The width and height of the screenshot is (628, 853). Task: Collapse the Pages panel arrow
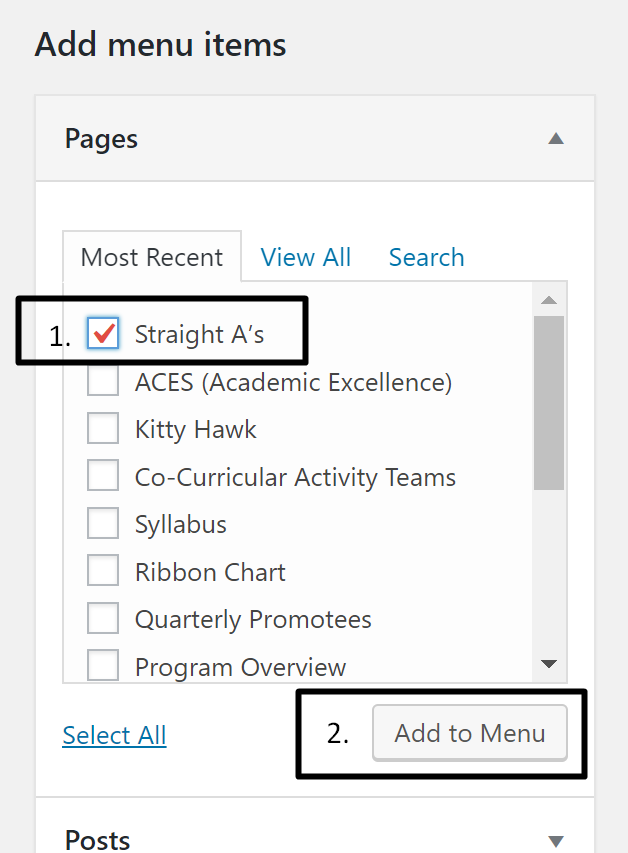(556, 139)
